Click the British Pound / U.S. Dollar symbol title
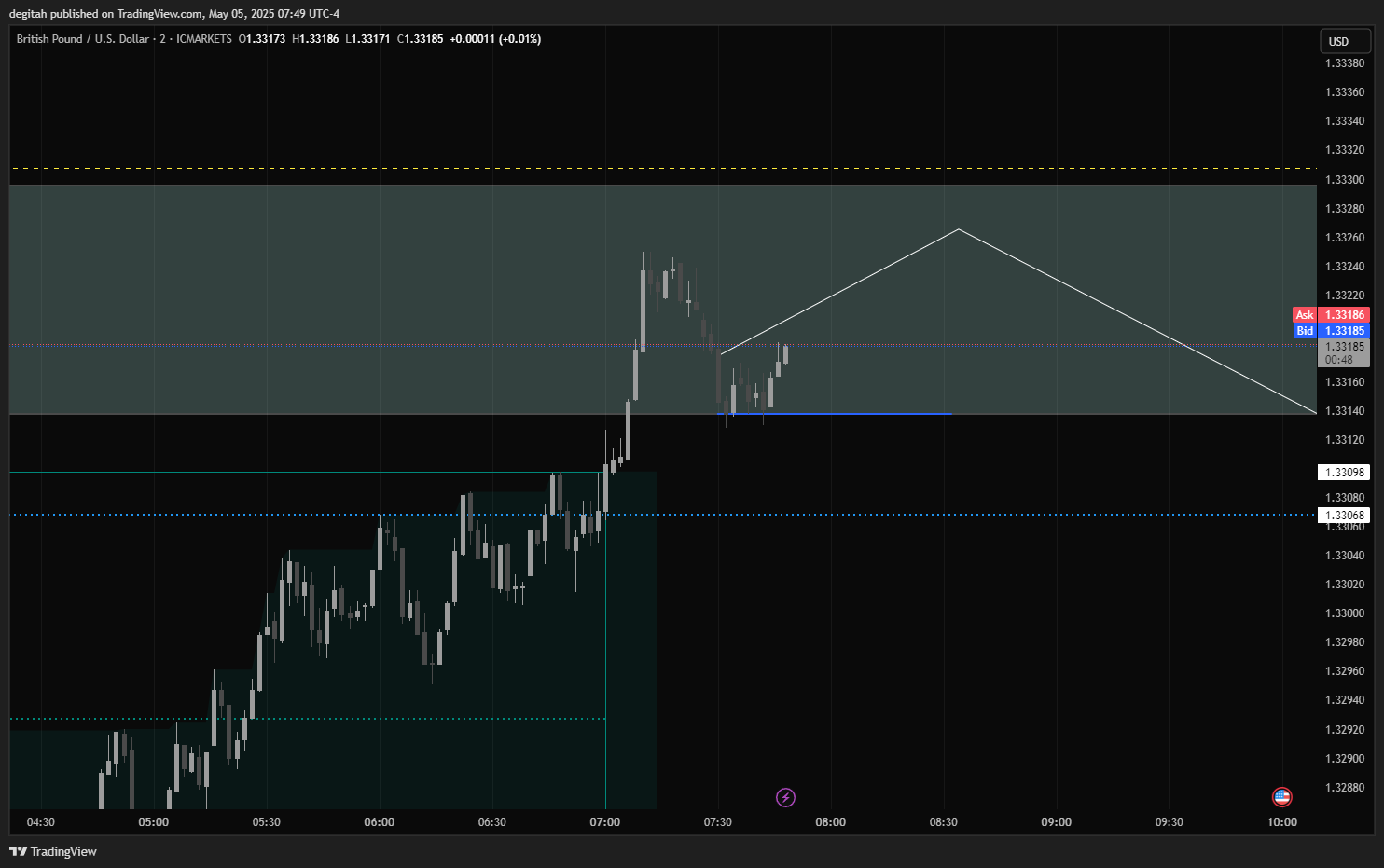 point(83,39)
